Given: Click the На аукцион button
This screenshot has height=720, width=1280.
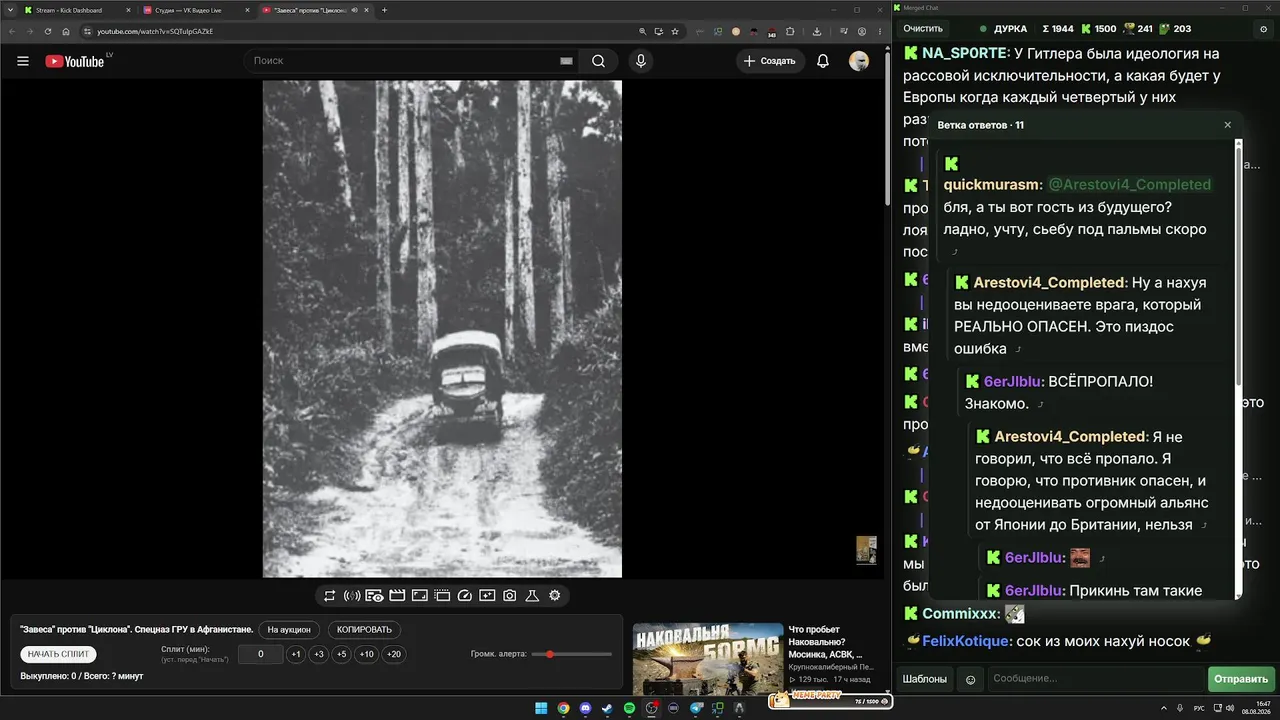Looking at the screenshot, I should [x=290, y=630].
